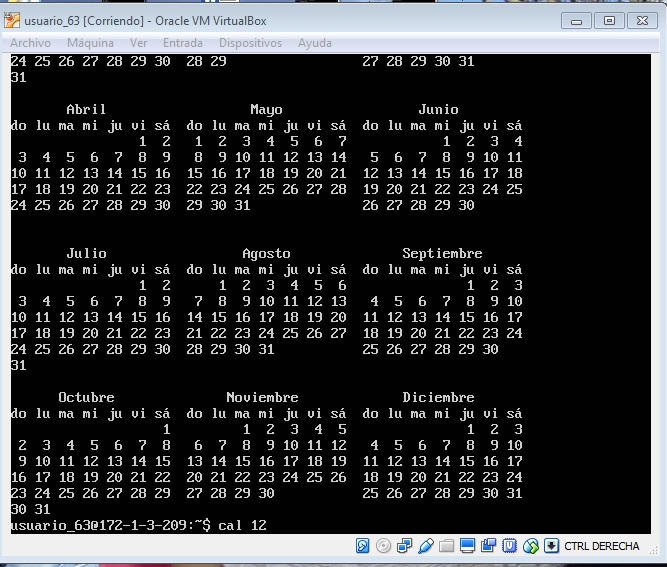Click the USB devices status icon

click(425, 546)
